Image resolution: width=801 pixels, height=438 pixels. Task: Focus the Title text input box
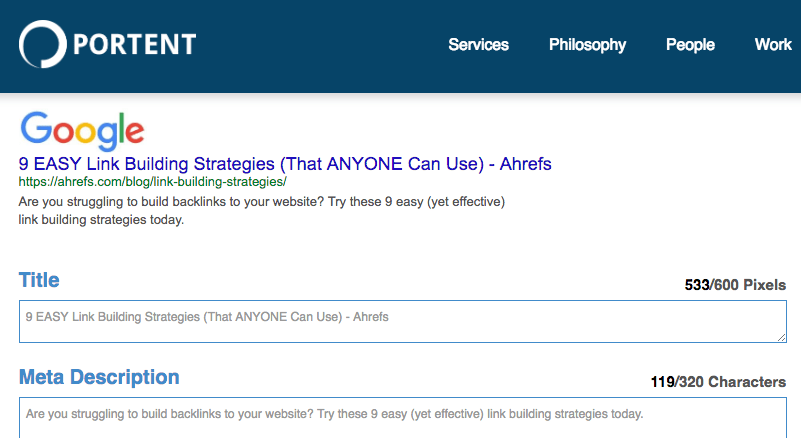pos(402,321)
